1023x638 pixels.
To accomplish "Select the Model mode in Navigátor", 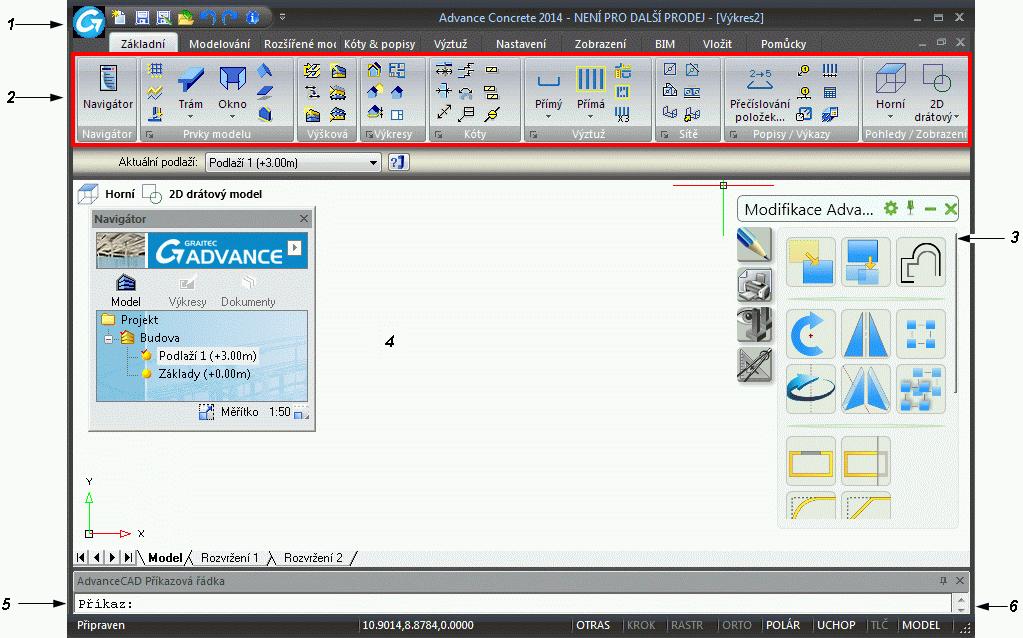I will tap(126, 290).
